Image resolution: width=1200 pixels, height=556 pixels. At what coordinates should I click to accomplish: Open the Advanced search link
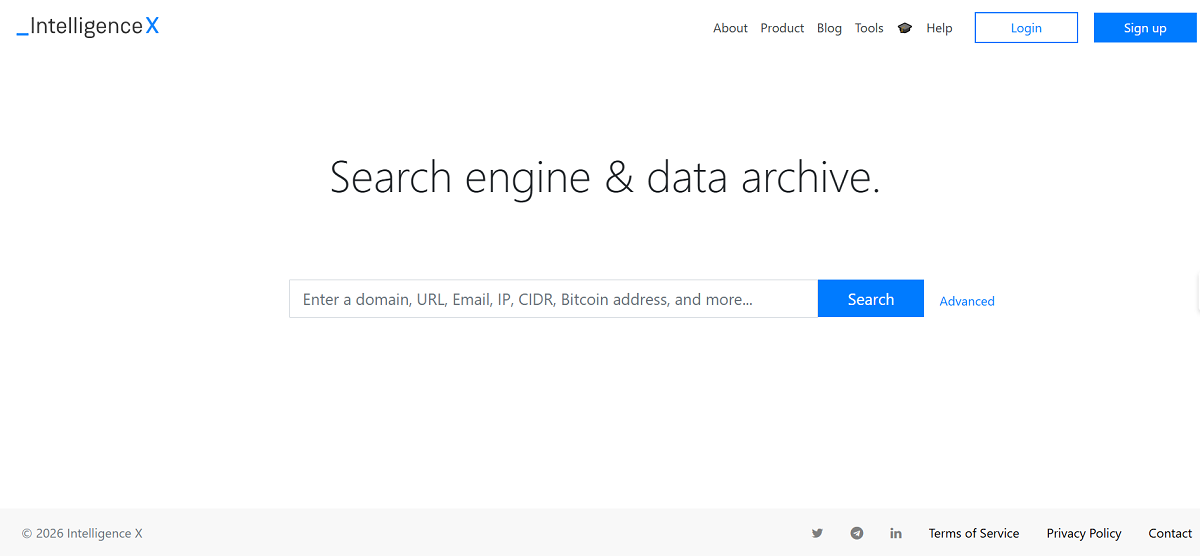coord(967,301)
